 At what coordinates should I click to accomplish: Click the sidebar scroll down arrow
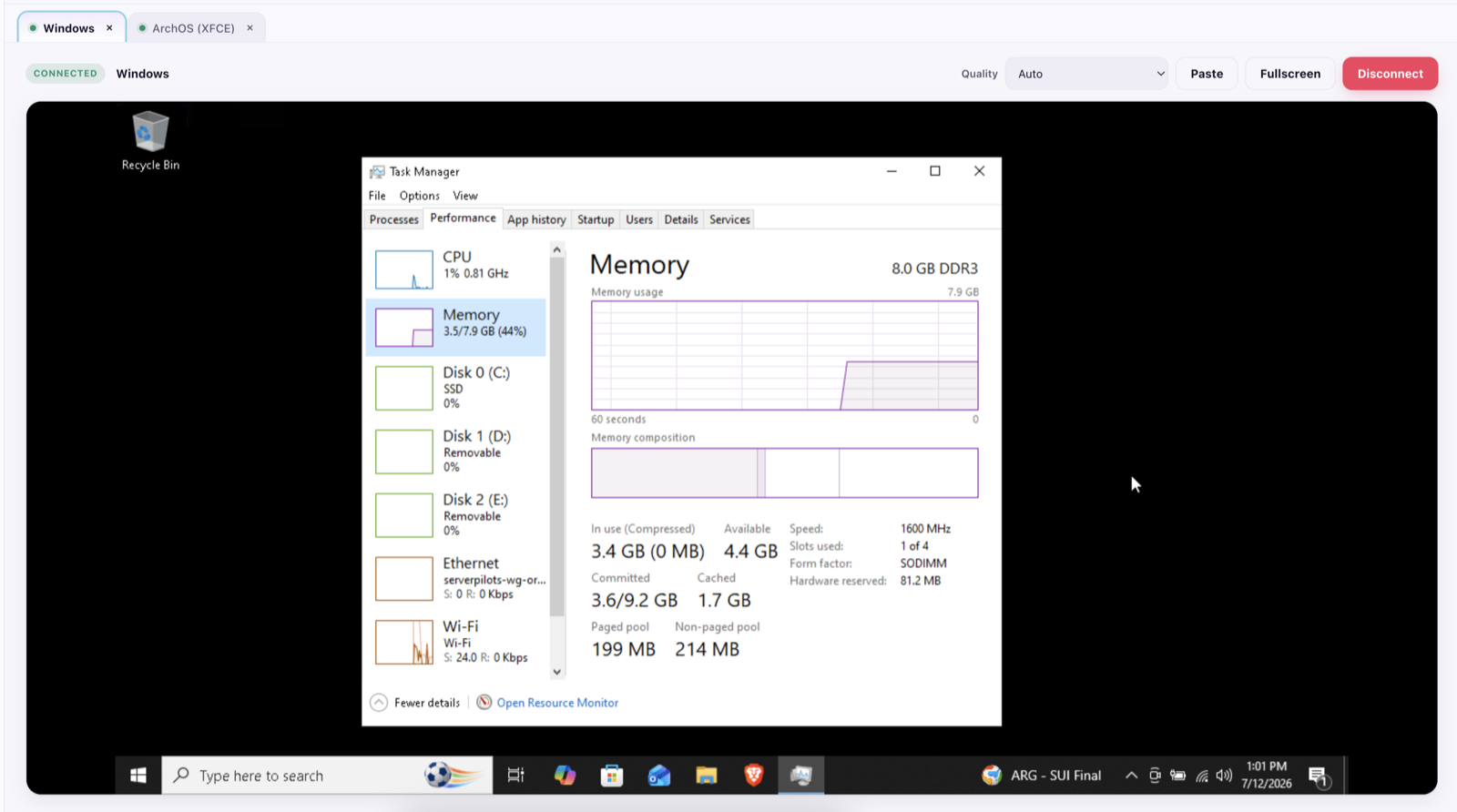pos(557,672)
